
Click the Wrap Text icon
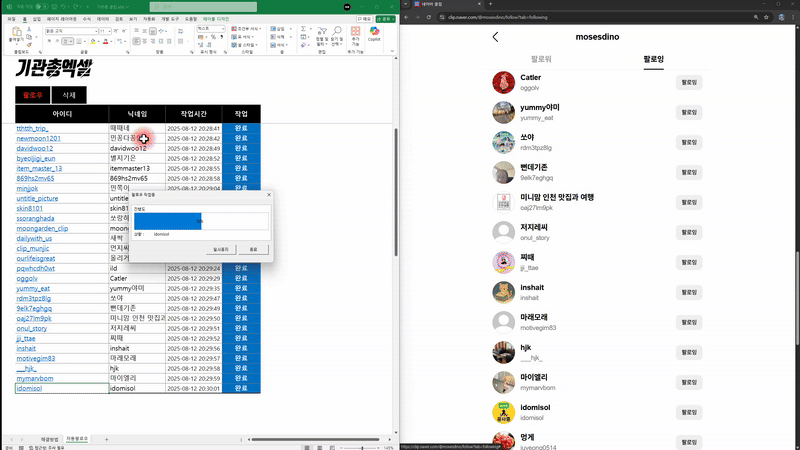click(x=181, y=31)
